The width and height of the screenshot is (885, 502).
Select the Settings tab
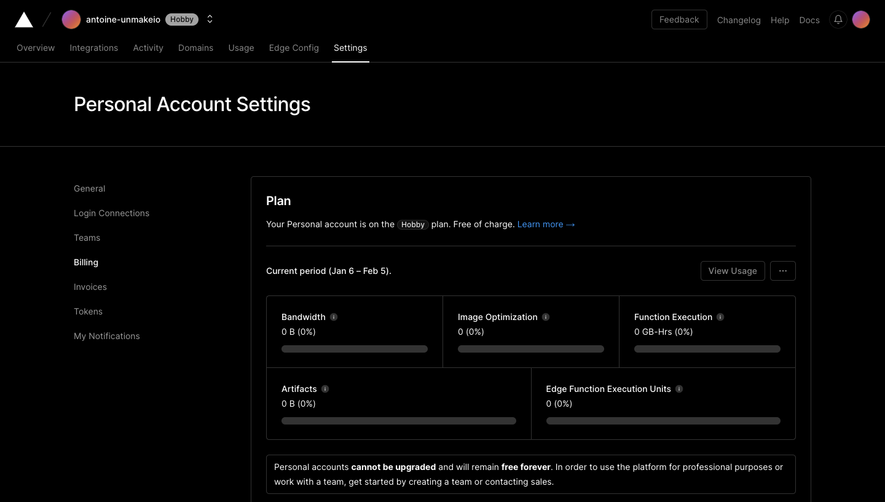click(x=350, y=48)
